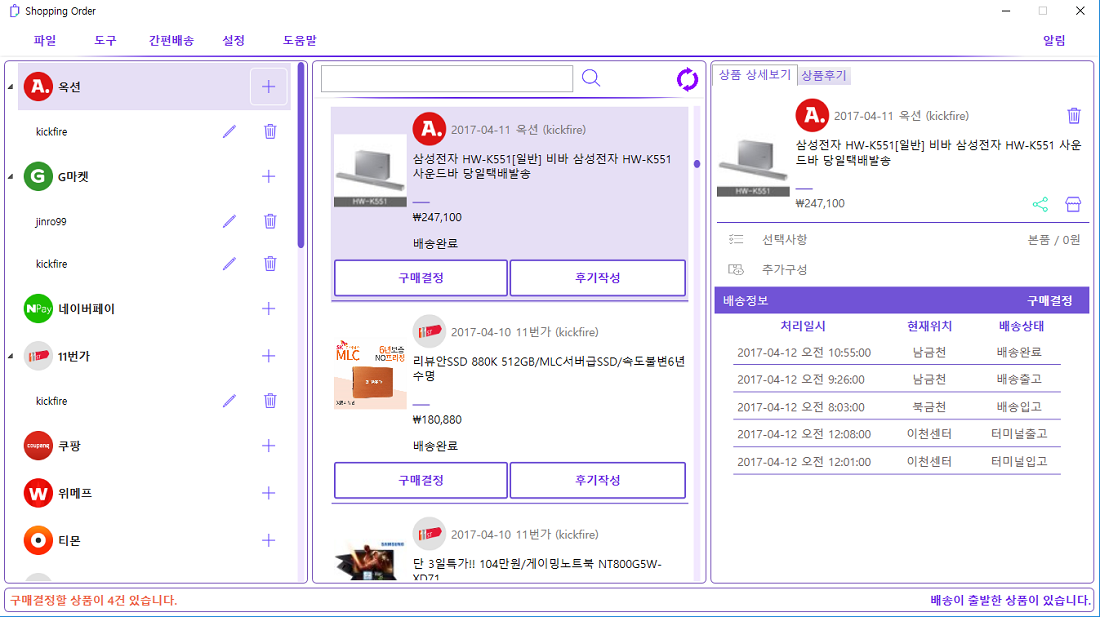Open the 도구 menu
This screenshot has width=1100, height=617.
pos(105,41)
